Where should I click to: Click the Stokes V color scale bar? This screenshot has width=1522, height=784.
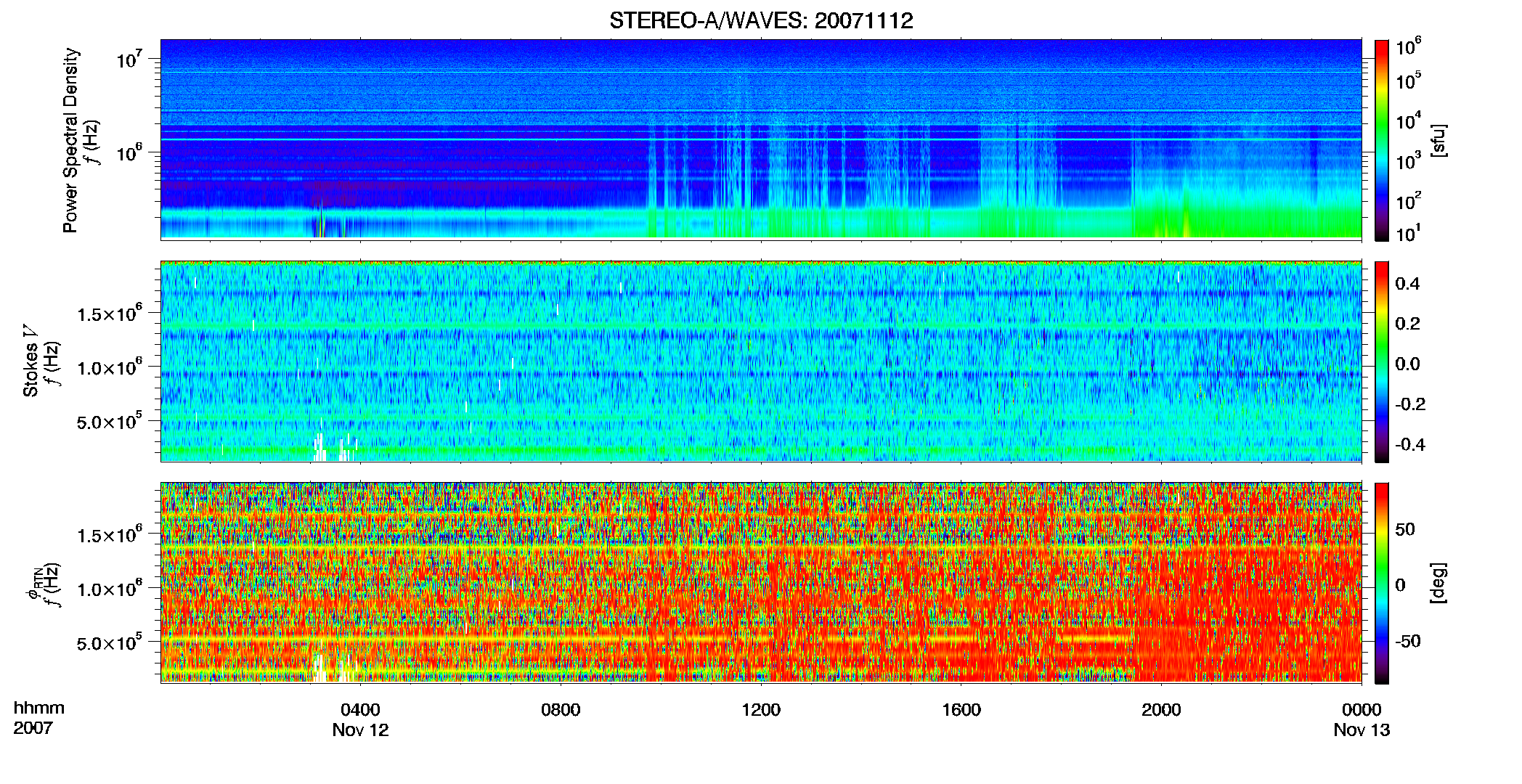coord(1382,362)
